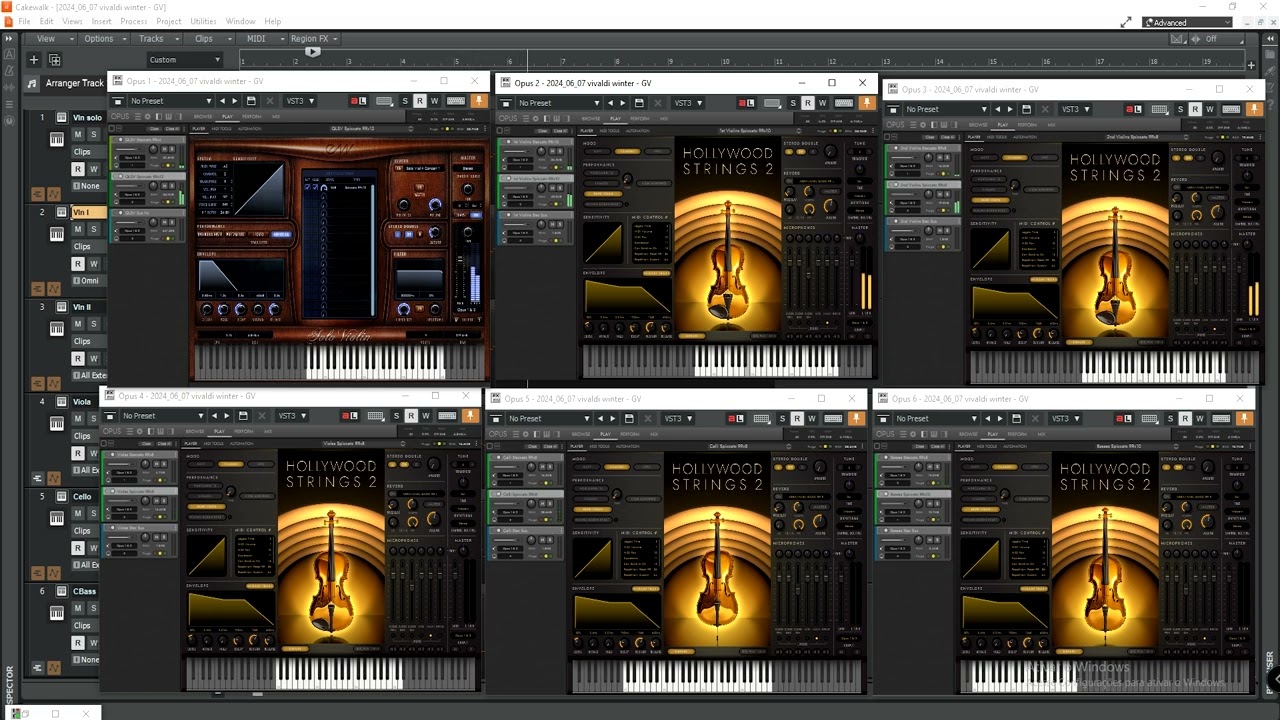This screenshot has width=1280, height=720.
Task: Click the add track plus icon
Action: [33, 60]
